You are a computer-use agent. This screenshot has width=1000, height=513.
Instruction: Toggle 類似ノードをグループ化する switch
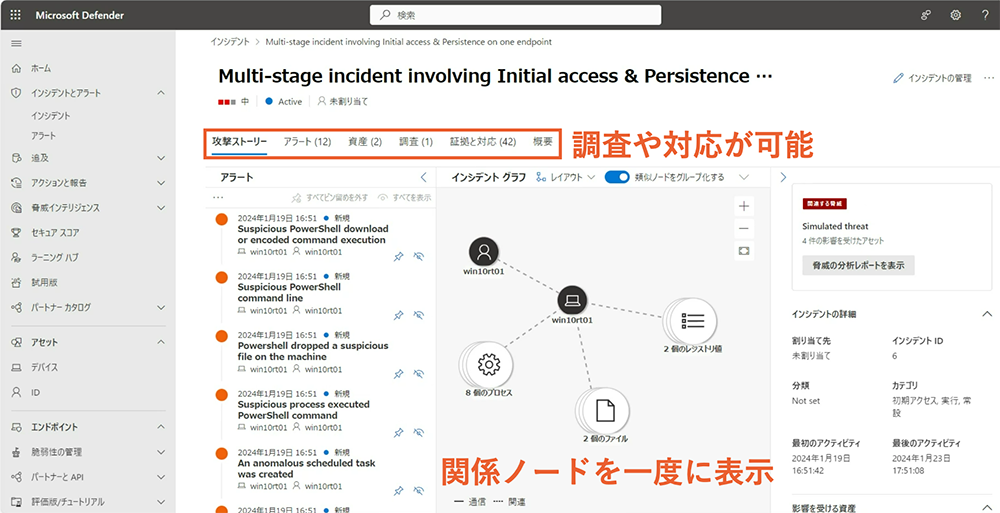tap(617, 177)
